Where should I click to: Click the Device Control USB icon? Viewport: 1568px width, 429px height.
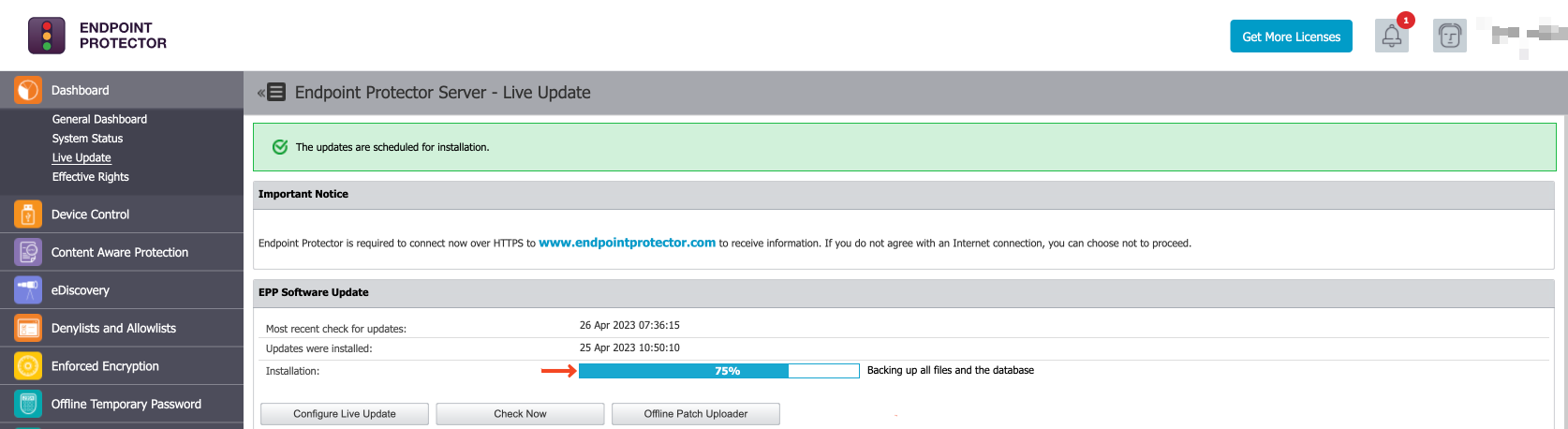[x=28, y=214]
